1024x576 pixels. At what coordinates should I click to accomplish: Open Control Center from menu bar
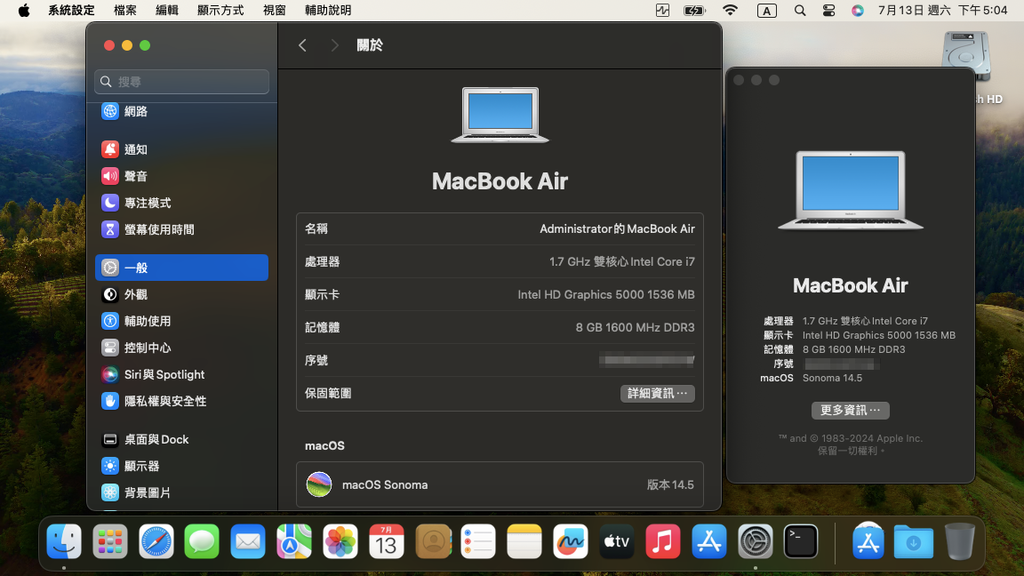pos(829,10)
